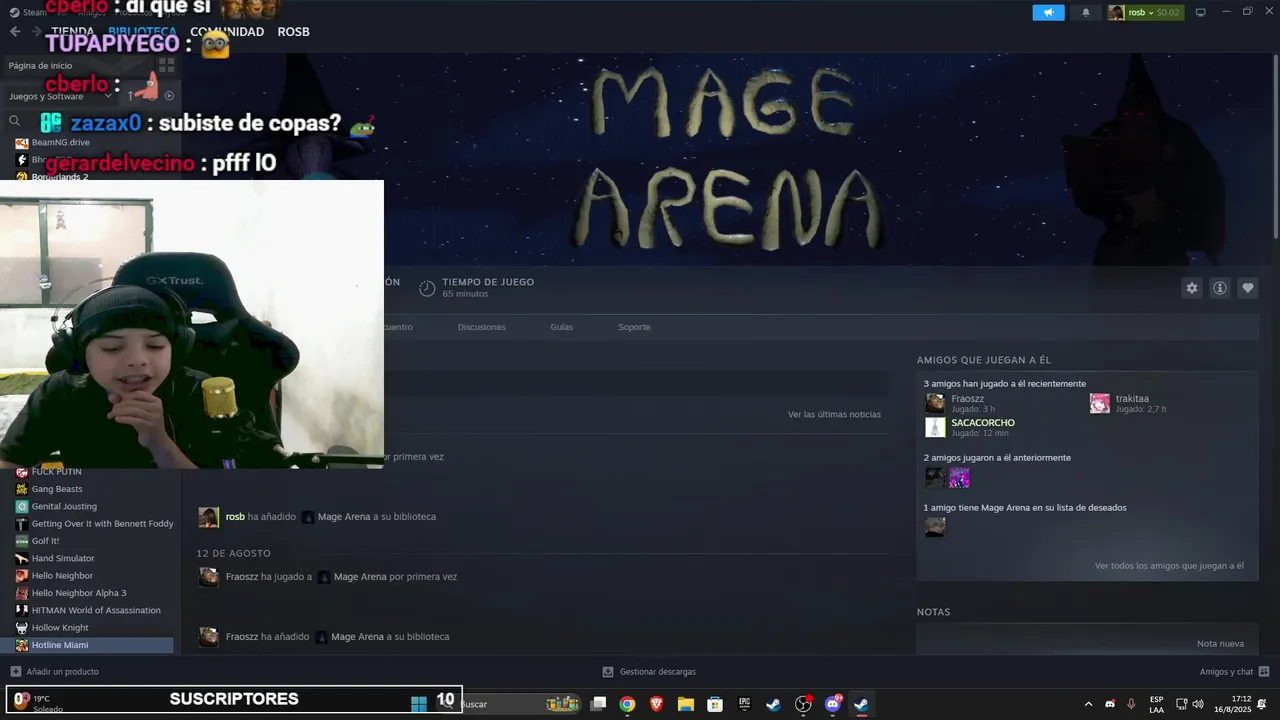The width and height of the screenshot is (1280, 720).
Task: Open Discord from taskbar
Action: (x=833, y=704)
